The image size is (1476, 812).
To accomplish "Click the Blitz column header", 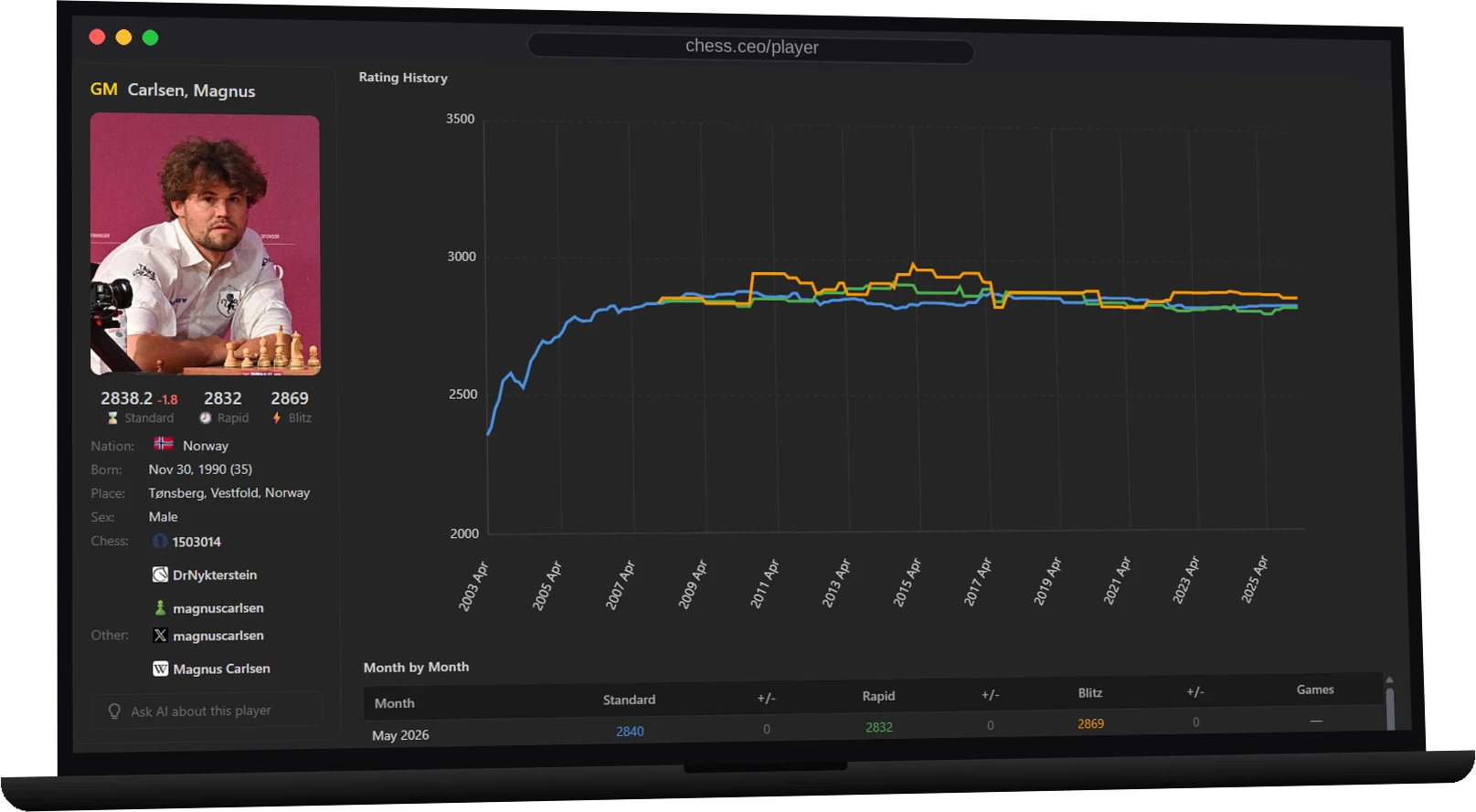I will [x=1089, y=693].
